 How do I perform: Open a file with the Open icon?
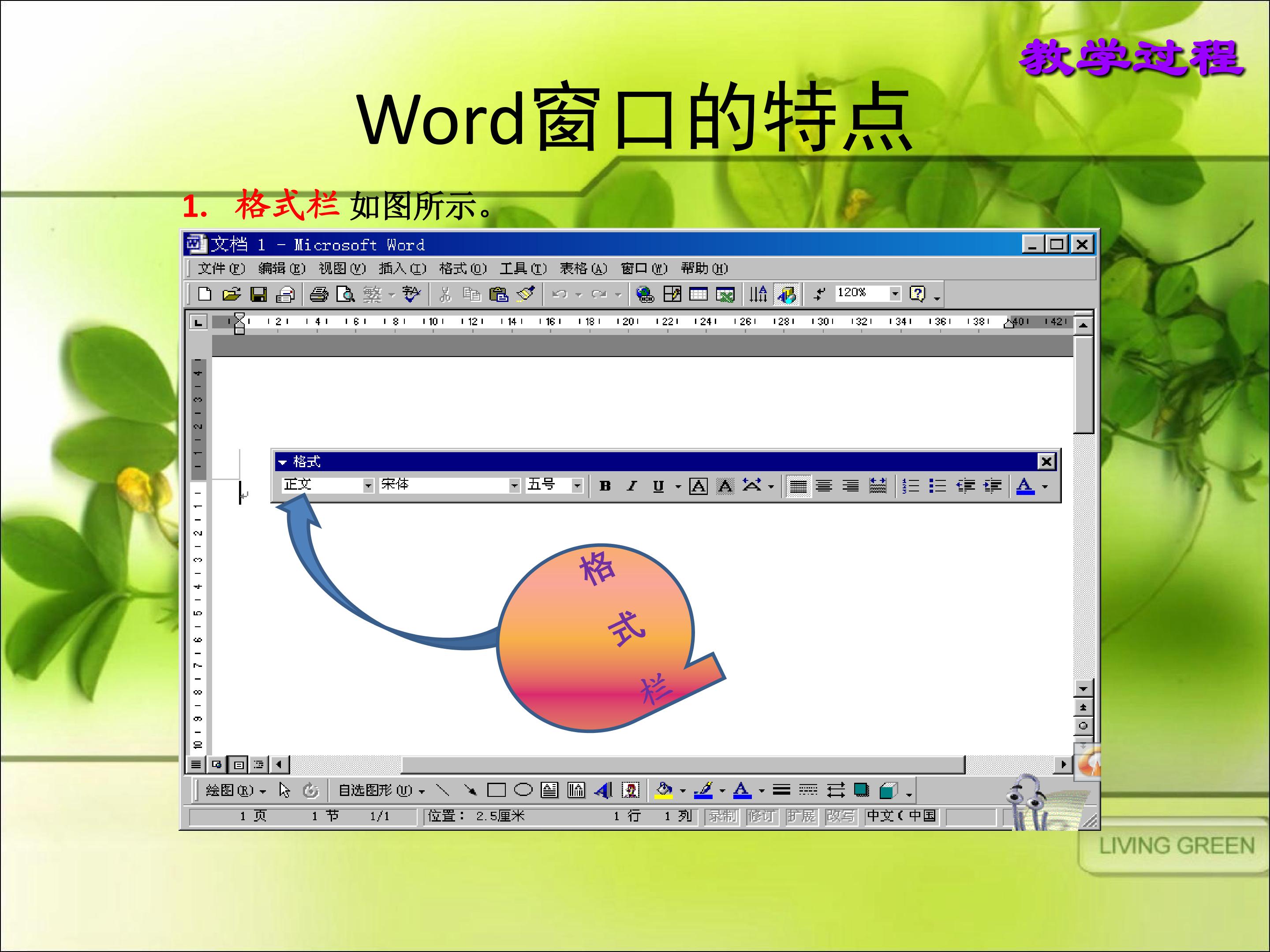(x=232, y=294)
